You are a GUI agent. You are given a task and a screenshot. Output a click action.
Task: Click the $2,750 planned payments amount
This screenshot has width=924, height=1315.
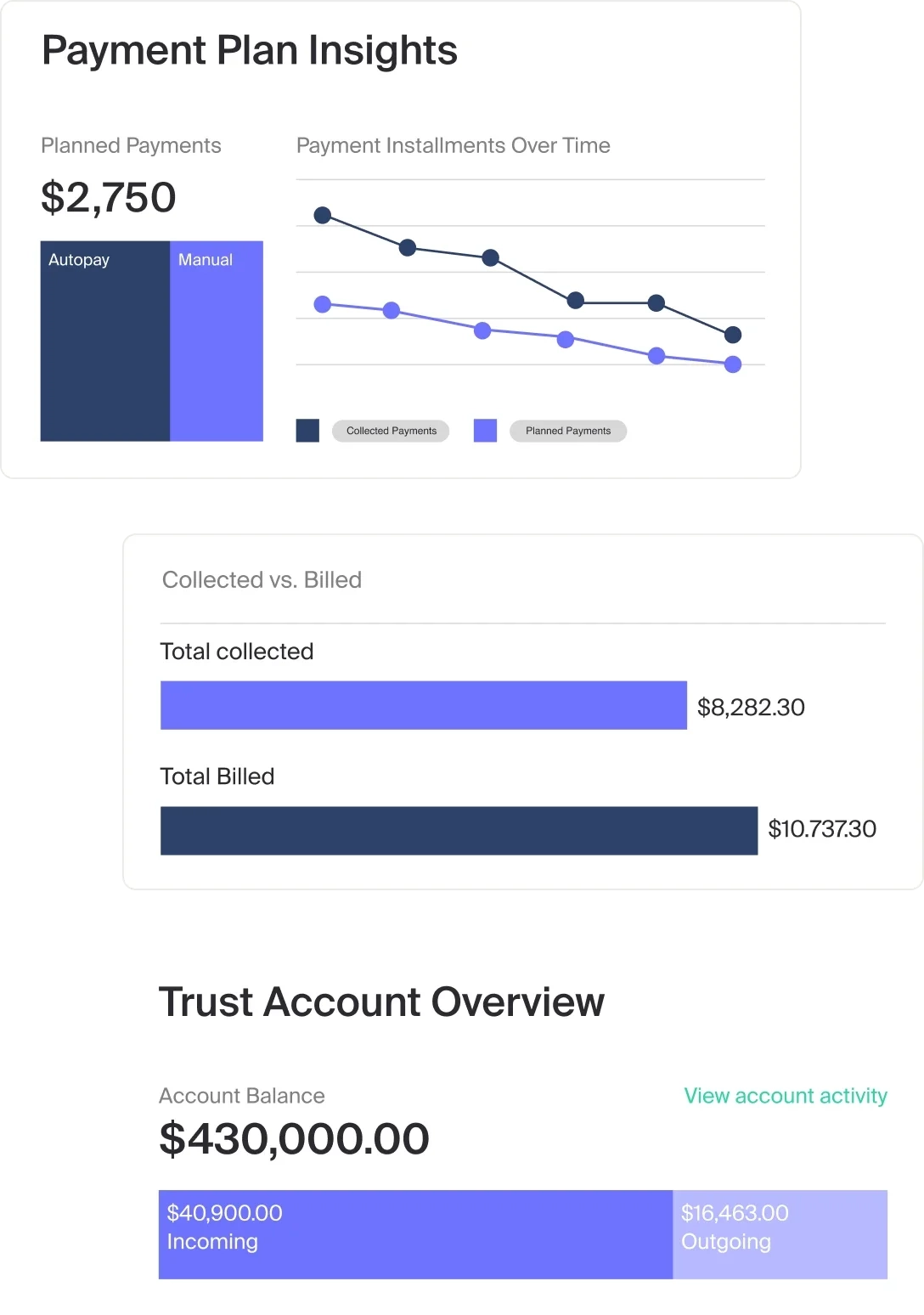[109, 197]
